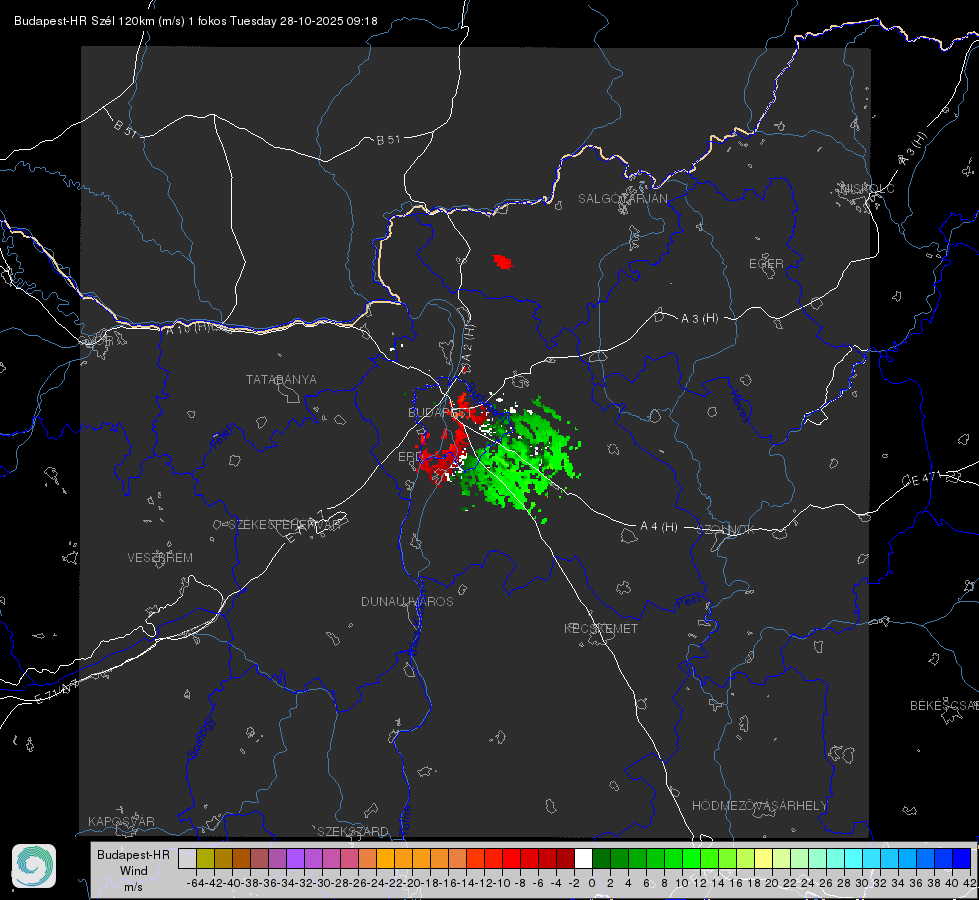This screenshot has width=979, height=900.
Task: Click the purple -34 m/s legend swatch
Action: [x=295, y=858]
